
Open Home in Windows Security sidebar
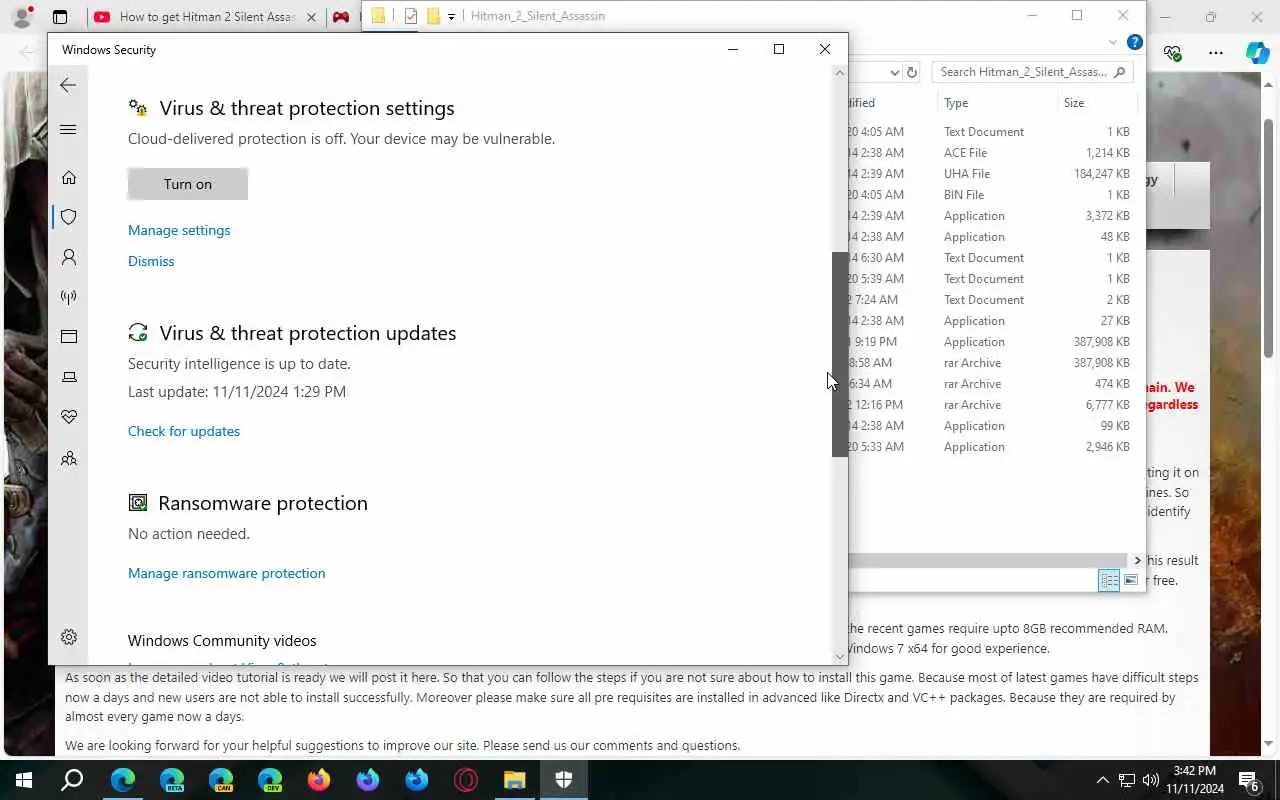pyautogui.click(x=69, y=177)
